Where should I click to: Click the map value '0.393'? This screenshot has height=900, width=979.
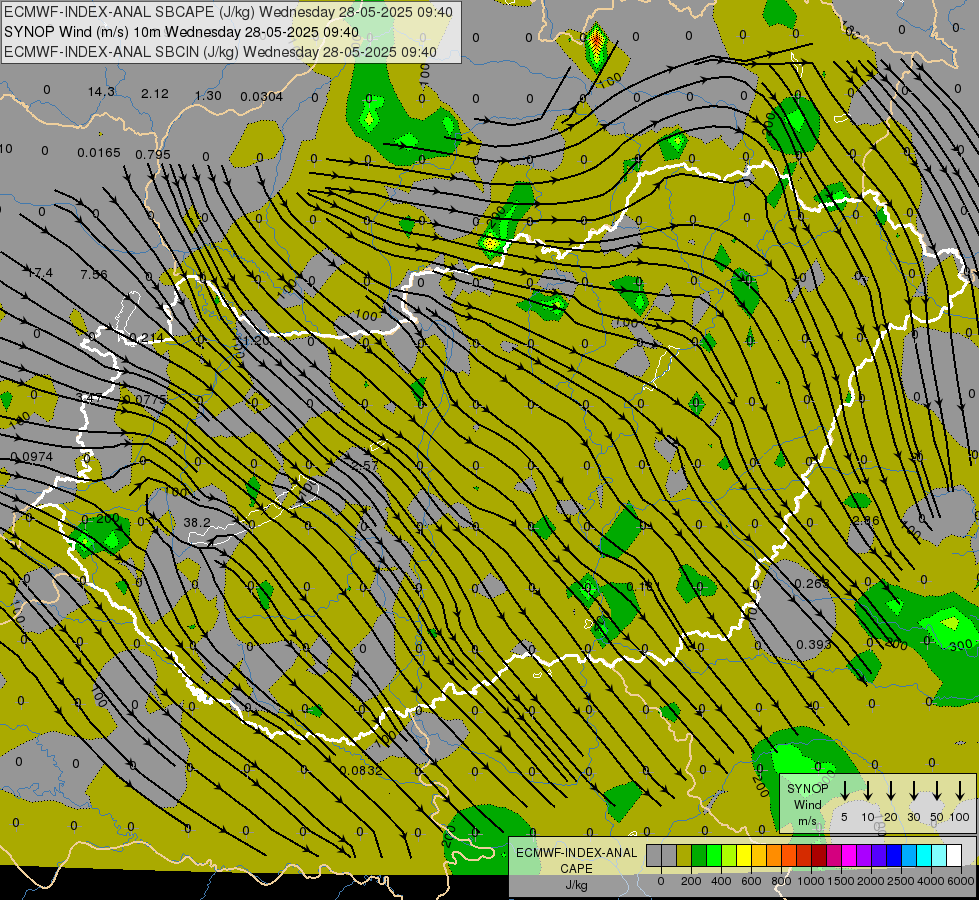814,645
